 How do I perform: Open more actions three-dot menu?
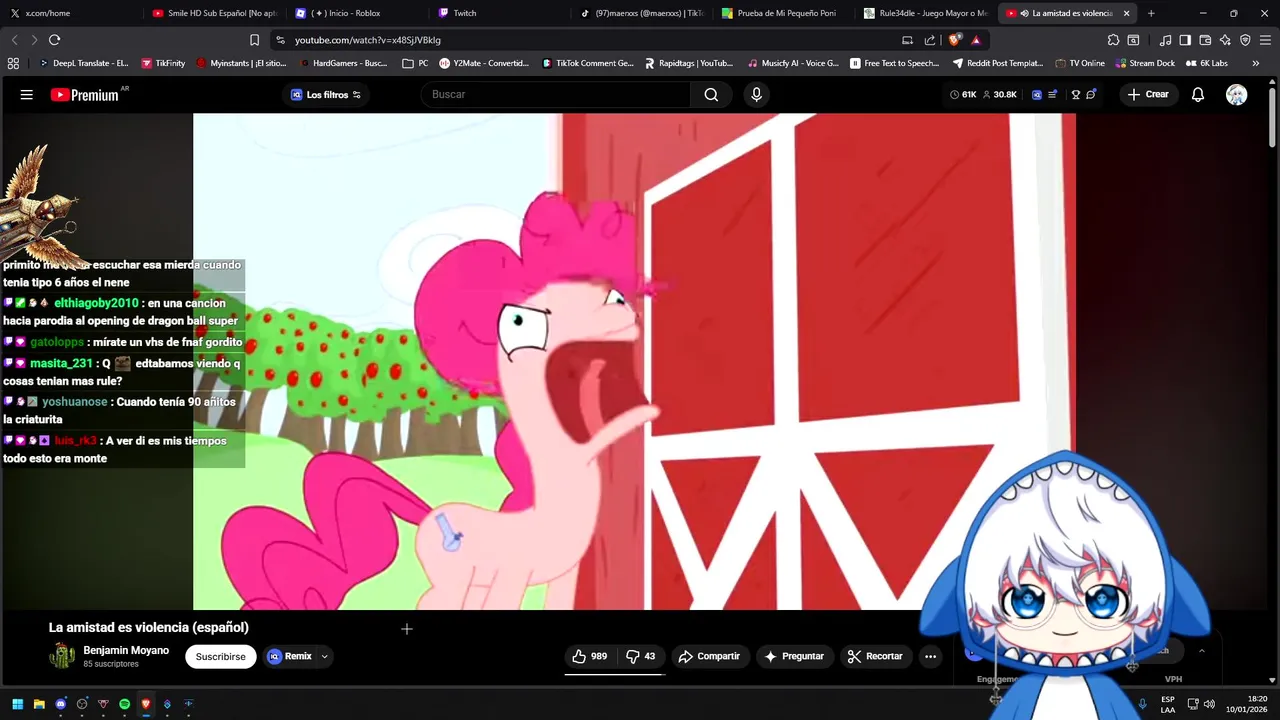[930, 656]
